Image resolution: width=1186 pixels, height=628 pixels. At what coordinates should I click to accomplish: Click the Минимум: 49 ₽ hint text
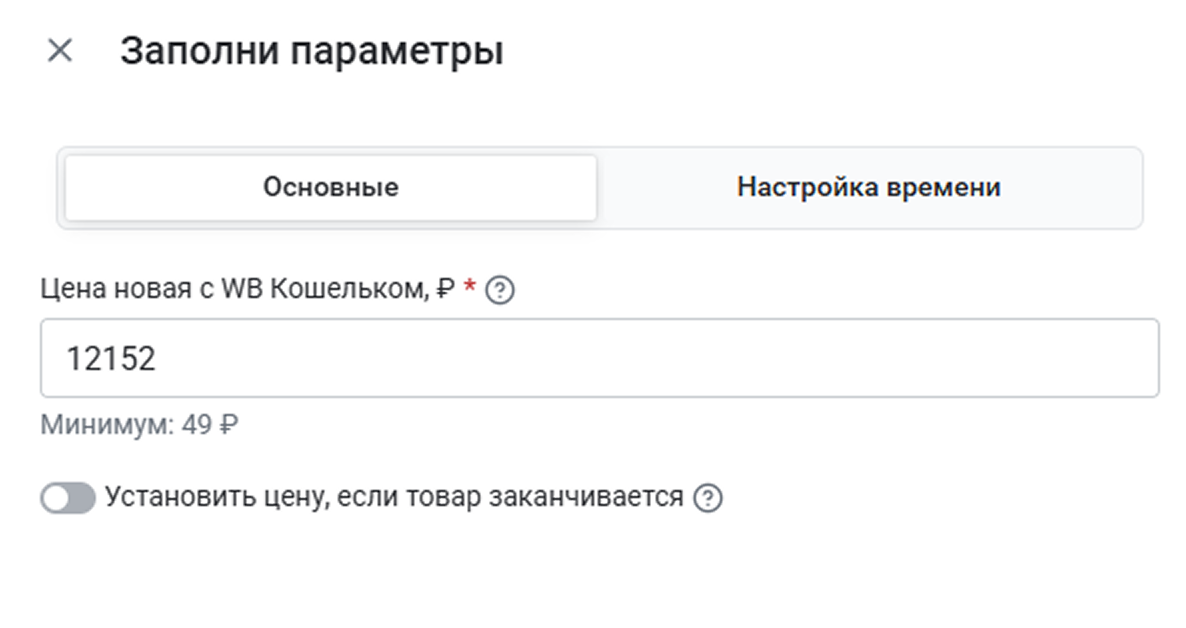(x=139, y=424)
